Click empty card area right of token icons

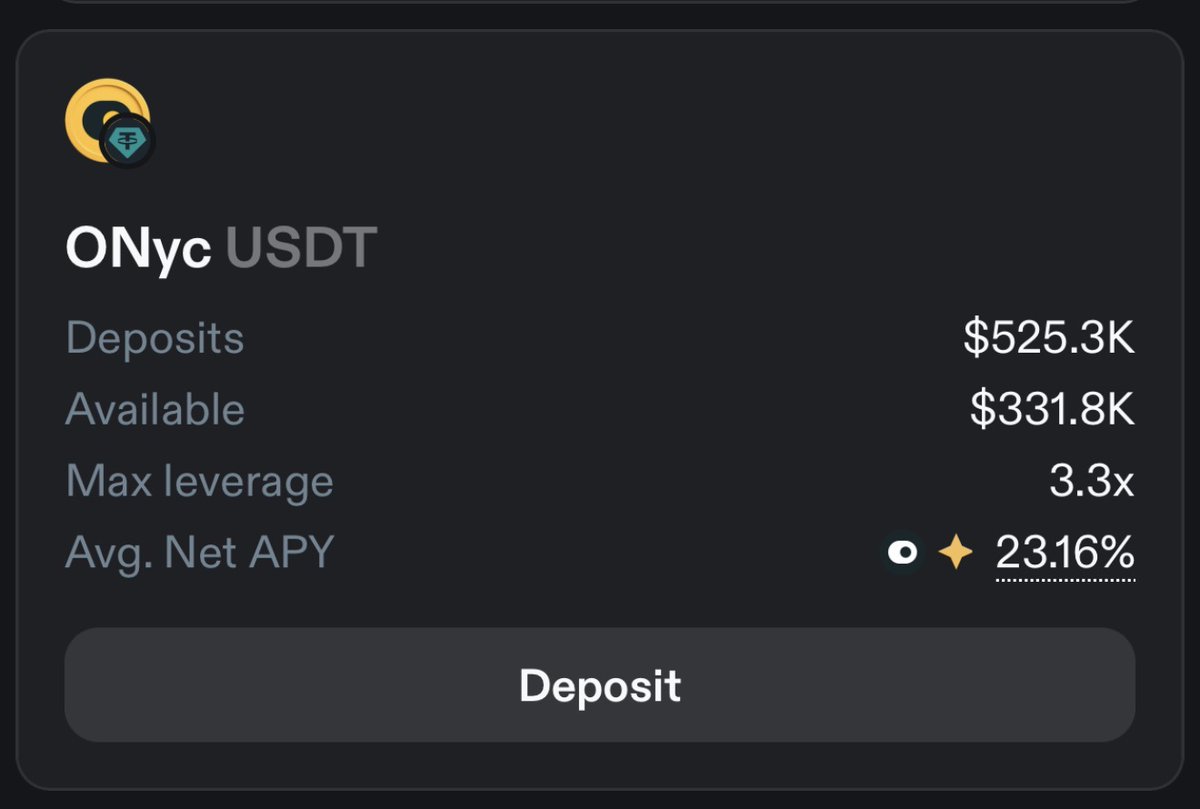pyautogui.click(x=600, y=120)
